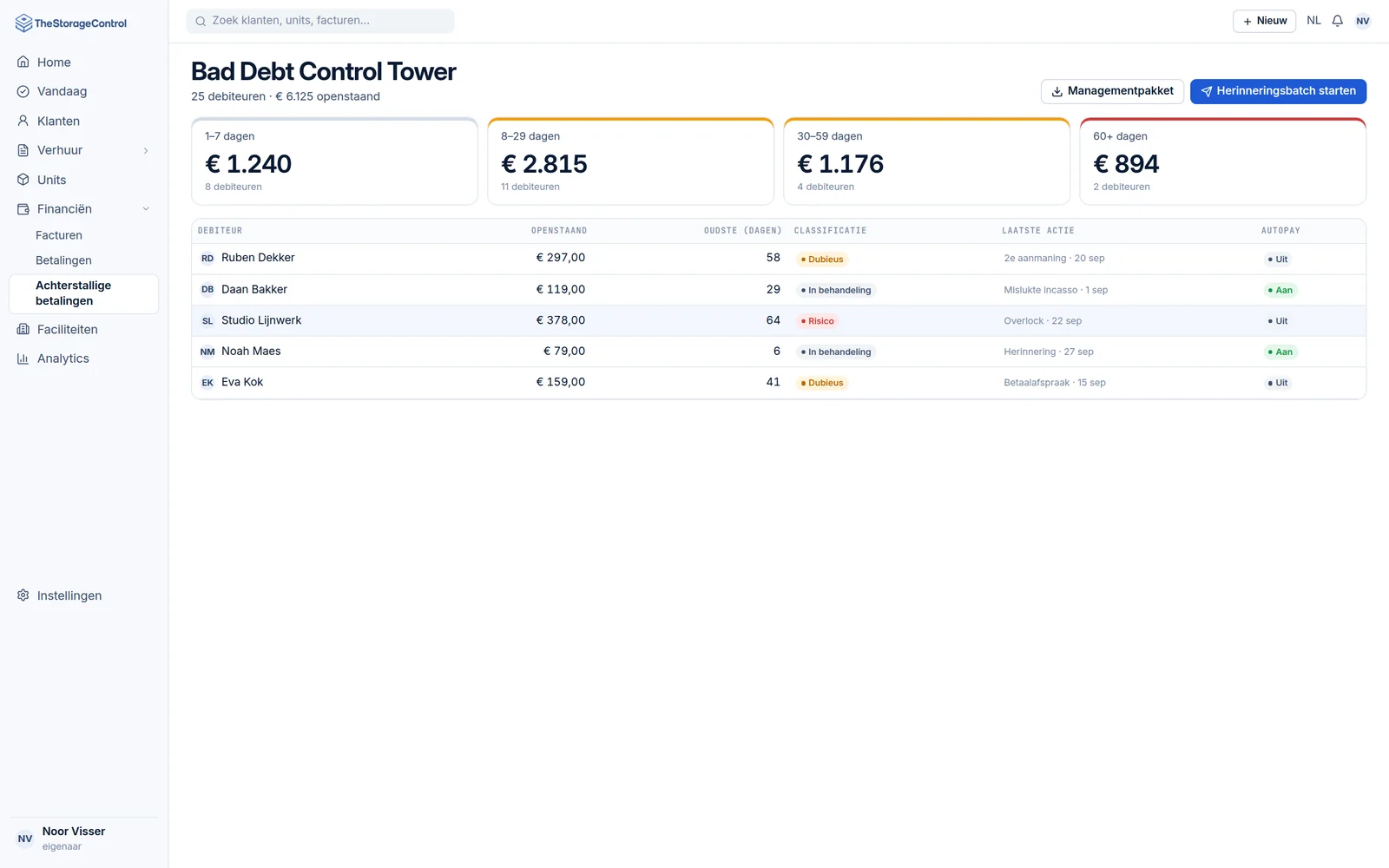Click 'Herinnering · 27 sep' text
Viewport: 1389px width, 868px height.
pyautogui.click(x=1049, y=352)
